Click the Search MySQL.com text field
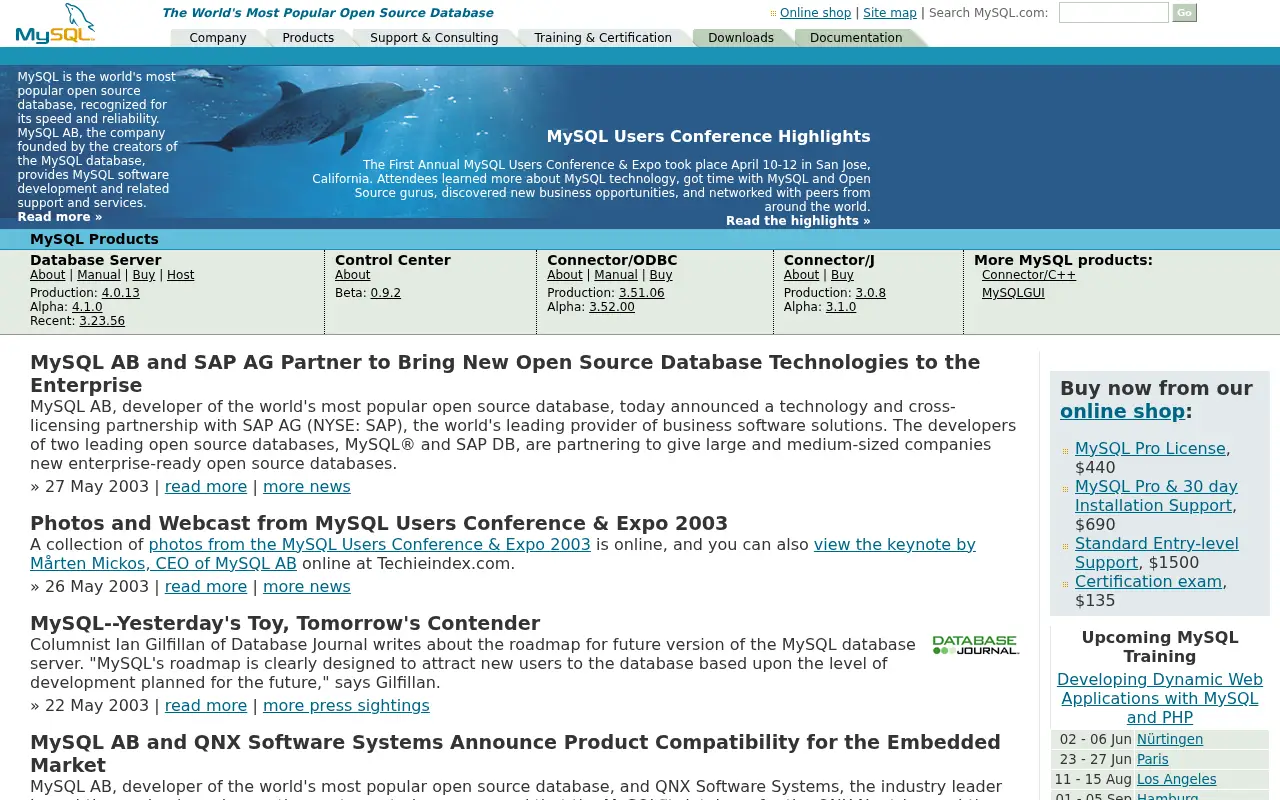This screenshot has height=800, width=1280. (x=1113, y=13)
